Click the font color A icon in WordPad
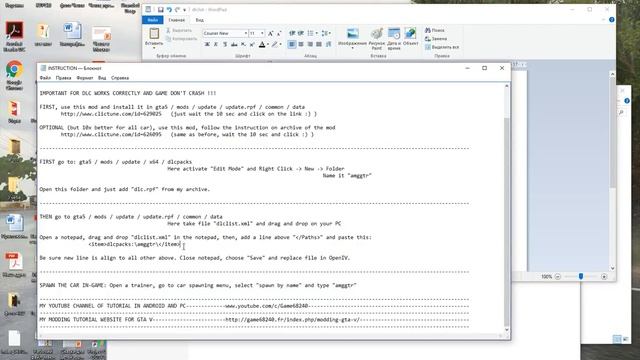 pyautogui.click(x=262, y=44)
